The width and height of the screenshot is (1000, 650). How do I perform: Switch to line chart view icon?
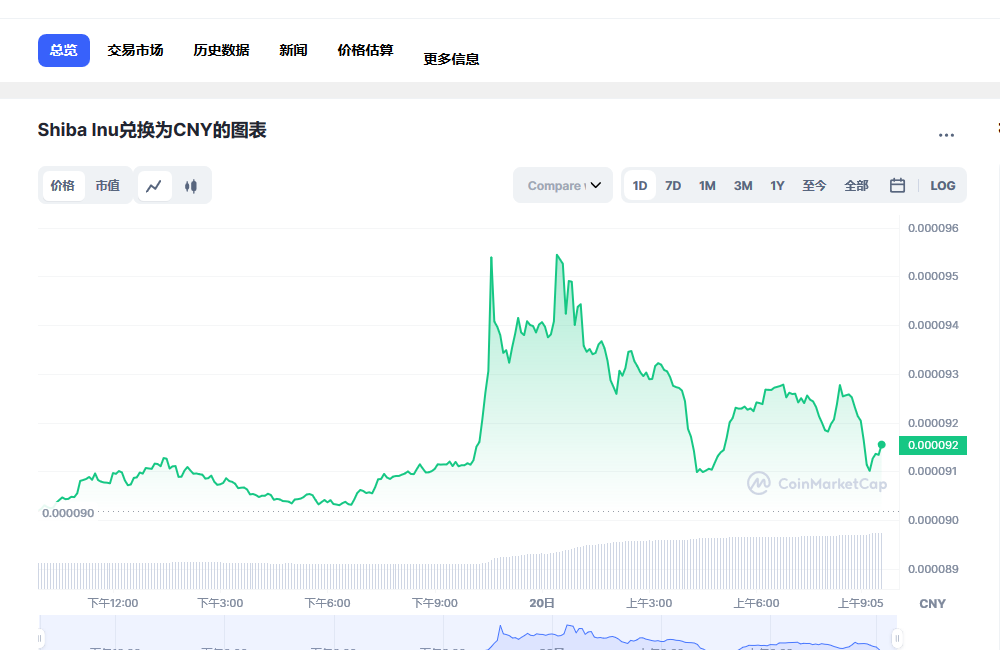[x=154, y=186]
